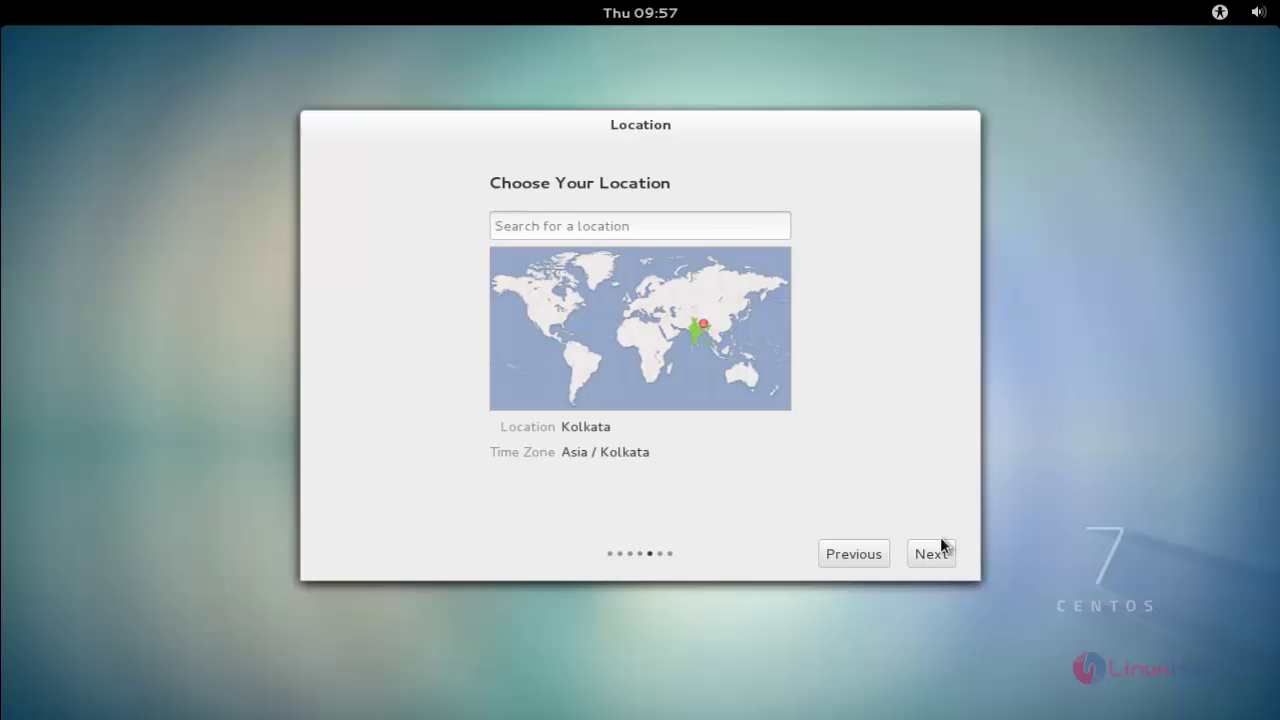
Task: Click the Choose Your Location heading
Action: 580,183
